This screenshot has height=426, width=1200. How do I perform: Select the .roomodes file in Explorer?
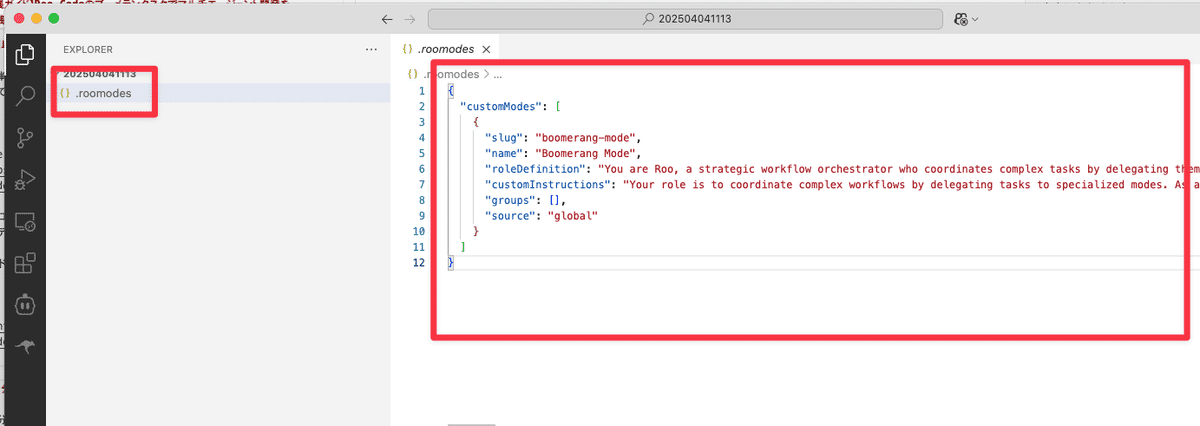[102, 93]
